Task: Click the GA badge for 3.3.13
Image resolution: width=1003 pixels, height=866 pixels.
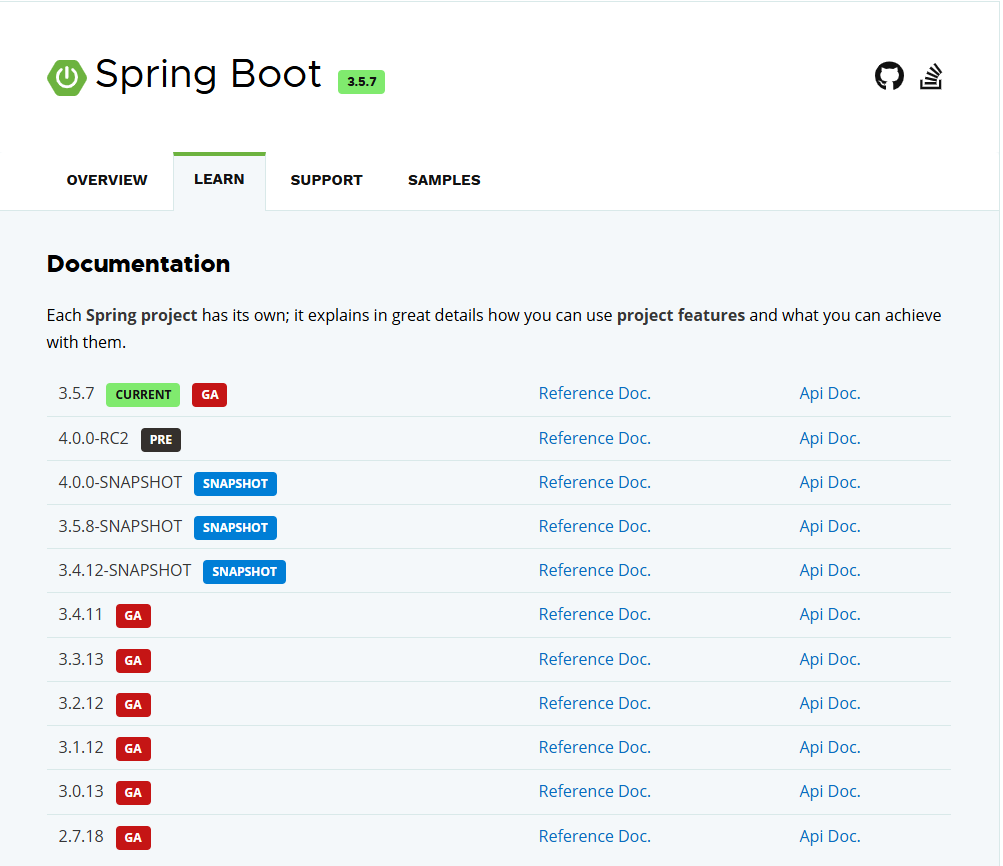Action: coord(133,661)
